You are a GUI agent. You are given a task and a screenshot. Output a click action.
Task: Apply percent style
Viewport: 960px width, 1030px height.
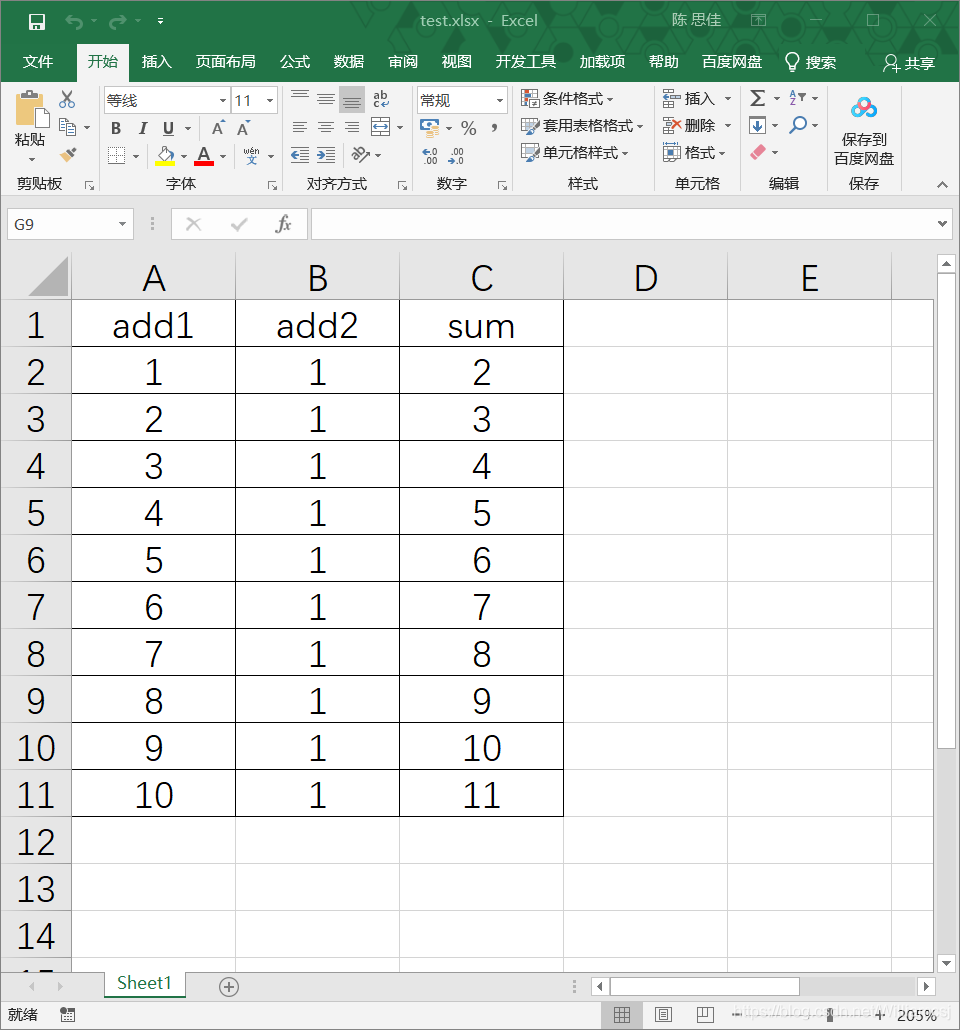469,128
